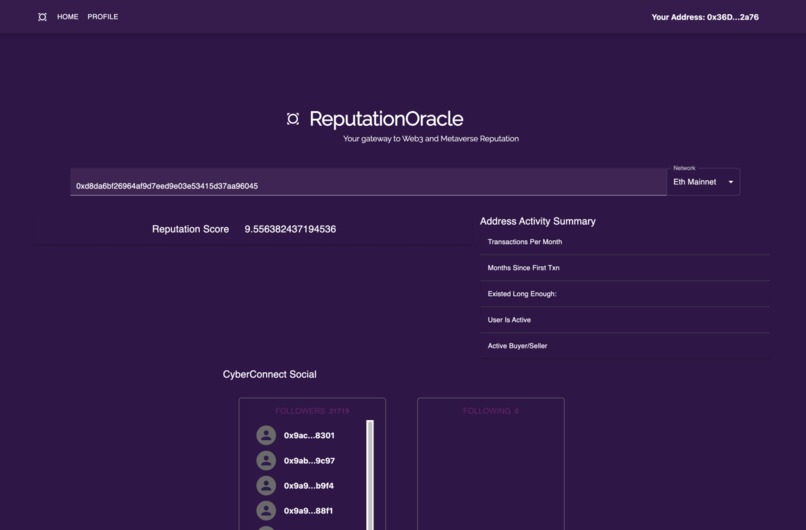The width and height of the screenshot is (806, 530).
Task: Click the Reputation Score value 9.556382437194536
Action: tap(290, 229)
